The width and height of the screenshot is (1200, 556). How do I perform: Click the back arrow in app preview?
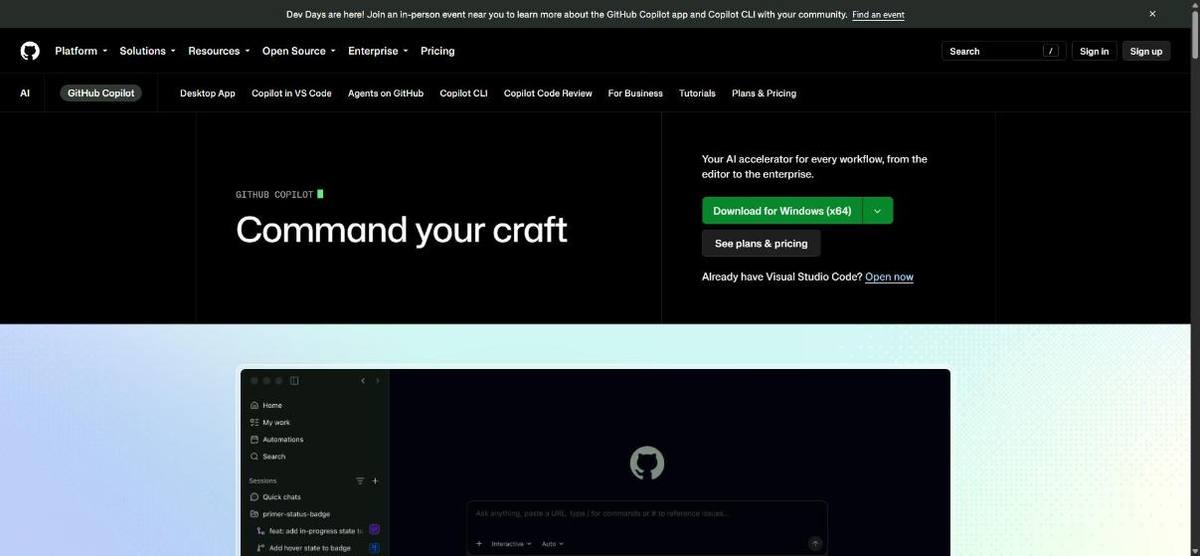click(363, 381)
